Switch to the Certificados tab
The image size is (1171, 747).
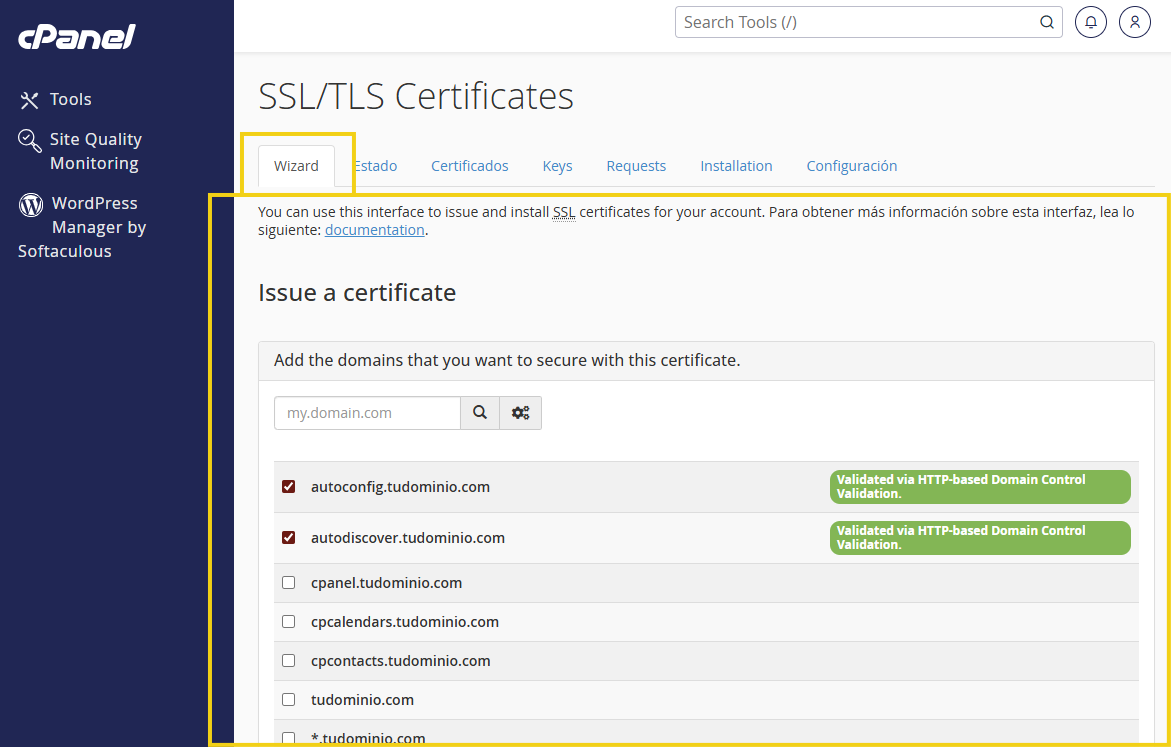coord(470,166)
